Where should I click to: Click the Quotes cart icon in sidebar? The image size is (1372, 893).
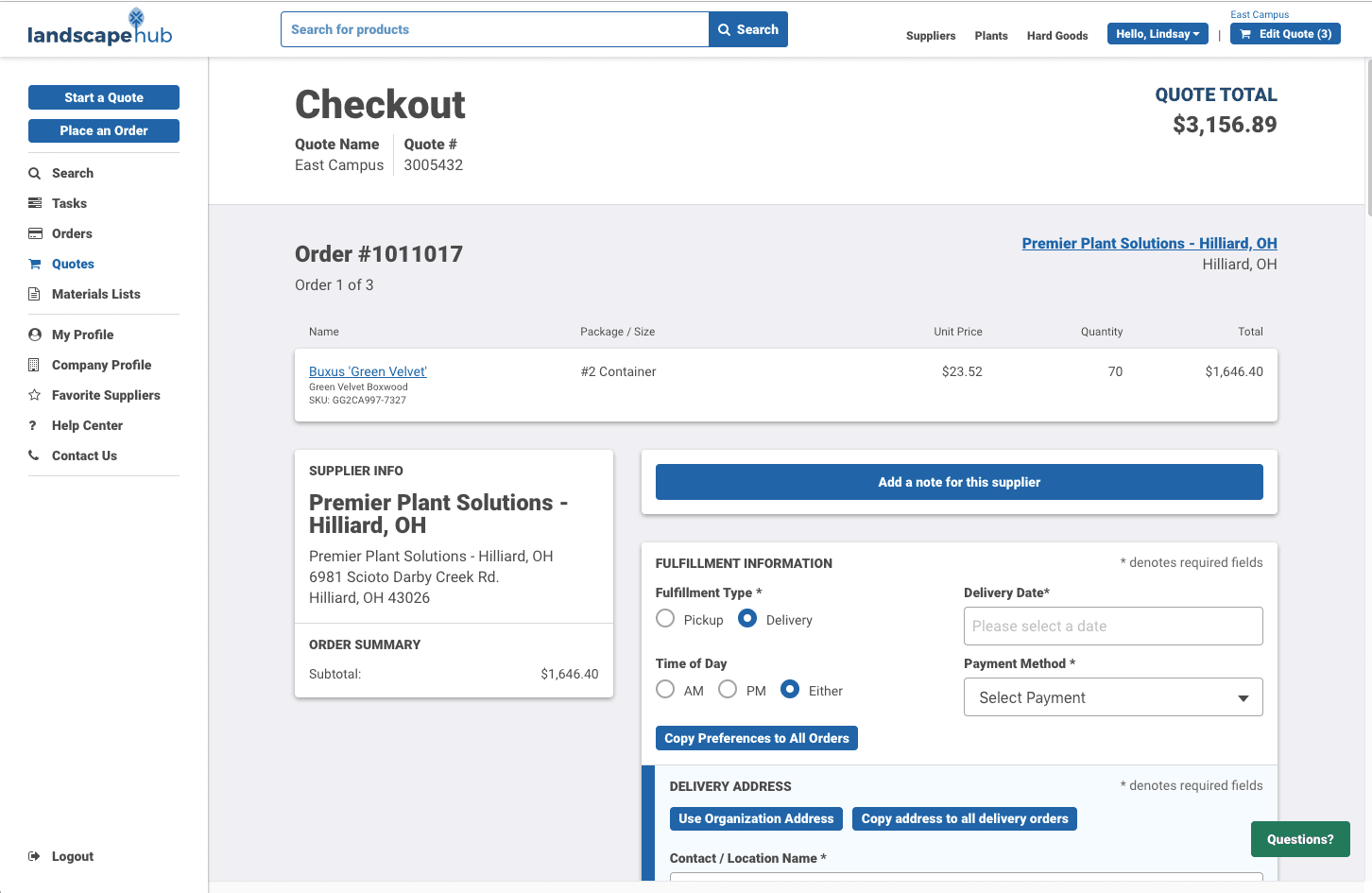(35, 264)
